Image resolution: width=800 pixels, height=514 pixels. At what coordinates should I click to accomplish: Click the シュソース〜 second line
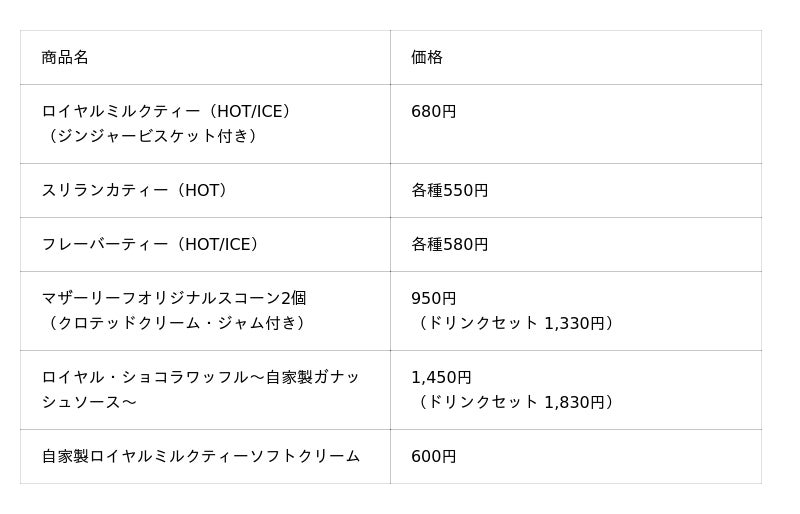89,402
